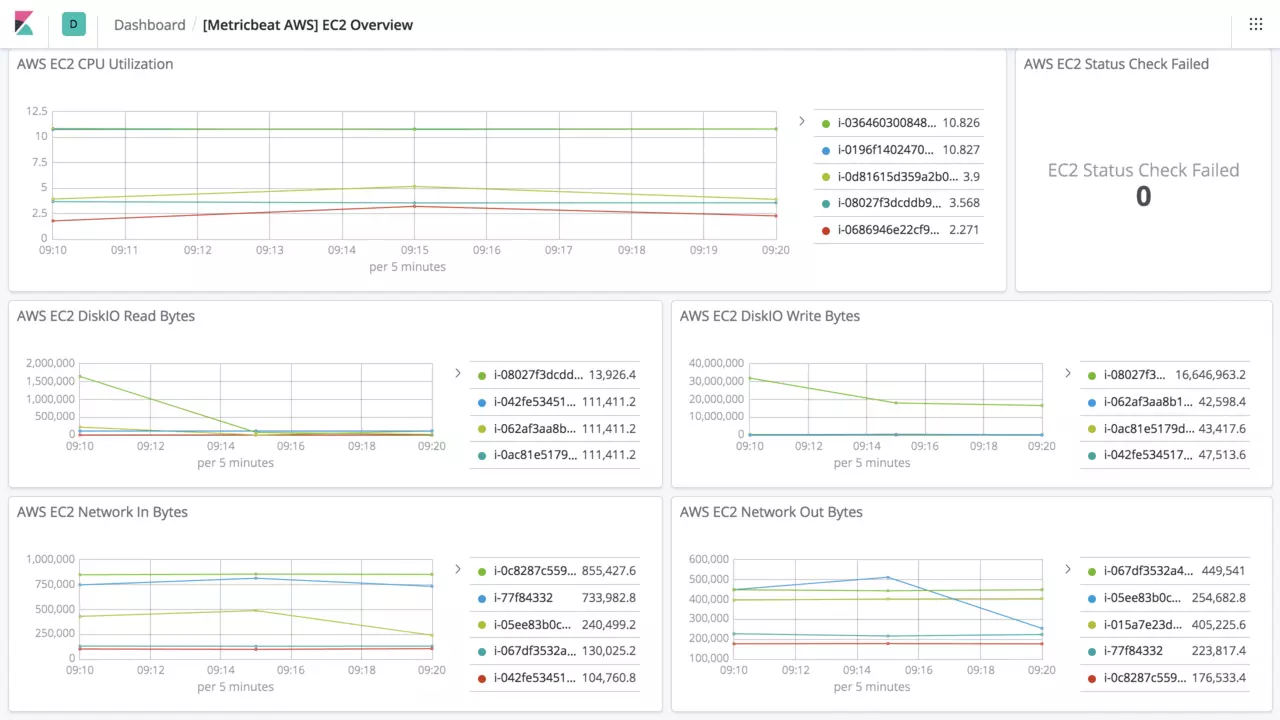Collapse legend of DiskIO Write Bytes chart
This screenshot has width=1280, height=720.
(1067, 373)
